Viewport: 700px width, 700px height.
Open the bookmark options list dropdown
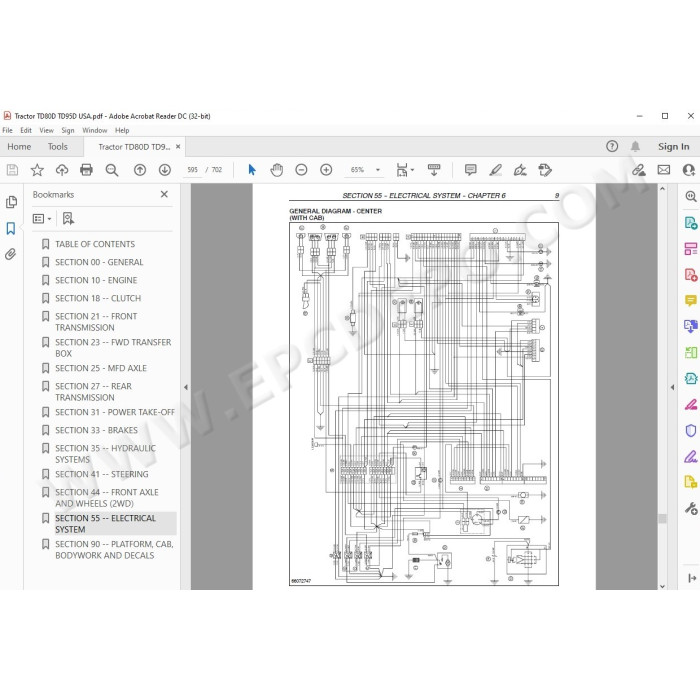coord(42,219)
